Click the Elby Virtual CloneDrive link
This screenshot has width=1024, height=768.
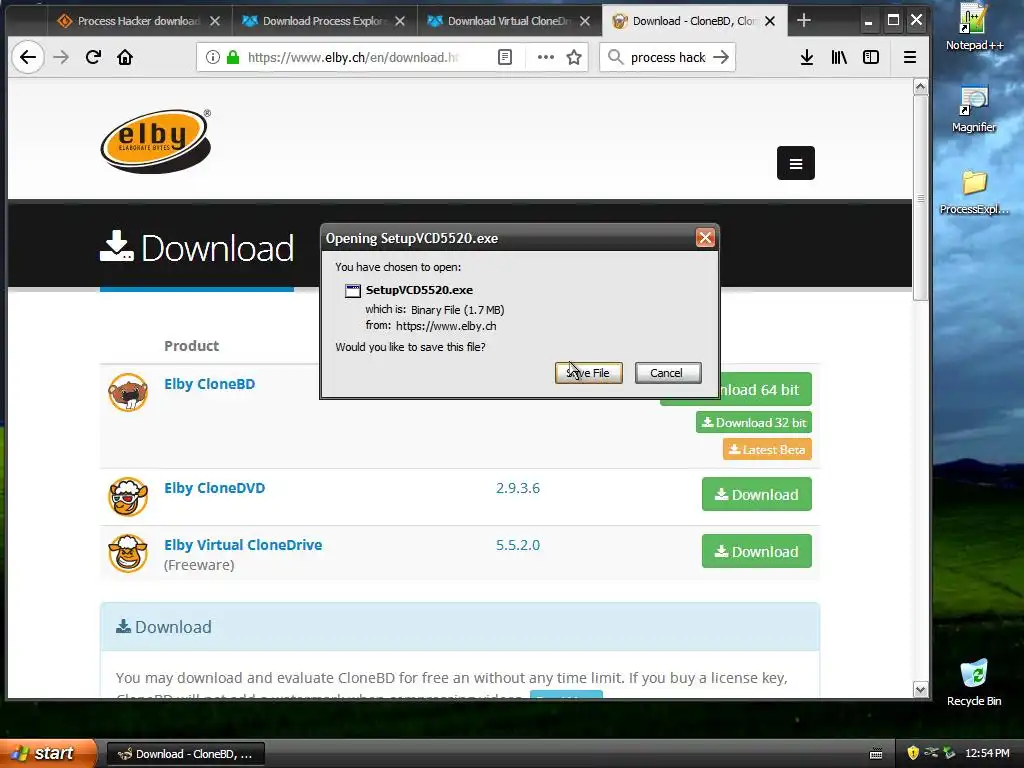tap(243, 545)
